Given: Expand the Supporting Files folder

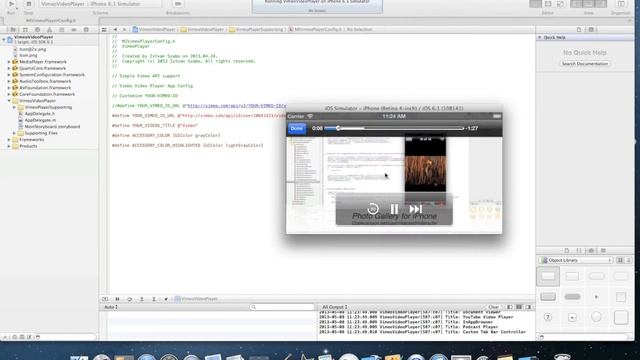Looking at the screenshot, I should pyautogui.click(x=14, y=133).
